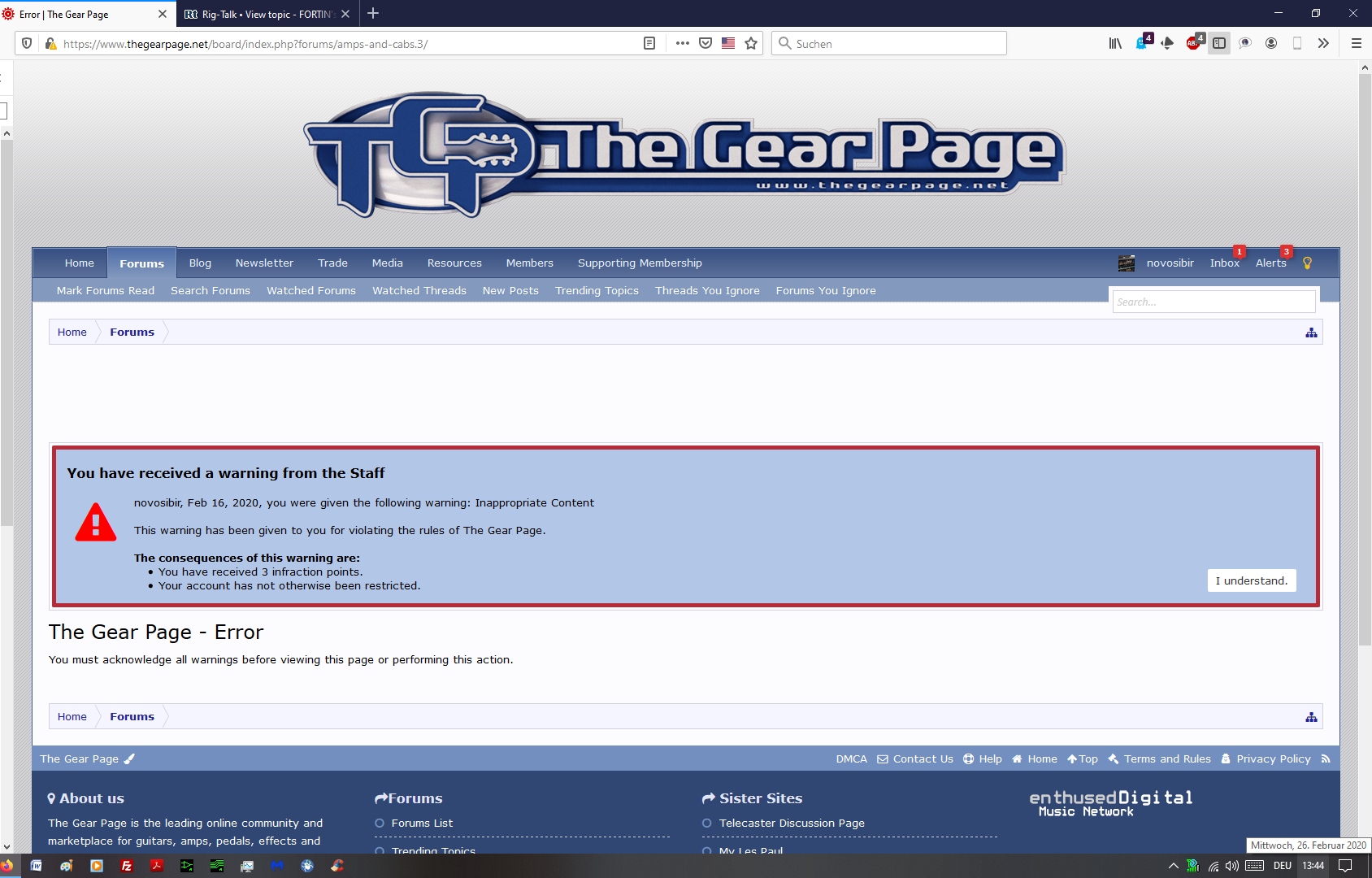Screen dimensions: 1372x878
Task: Open Trending Topics link
Action: [x=597, y=290]
